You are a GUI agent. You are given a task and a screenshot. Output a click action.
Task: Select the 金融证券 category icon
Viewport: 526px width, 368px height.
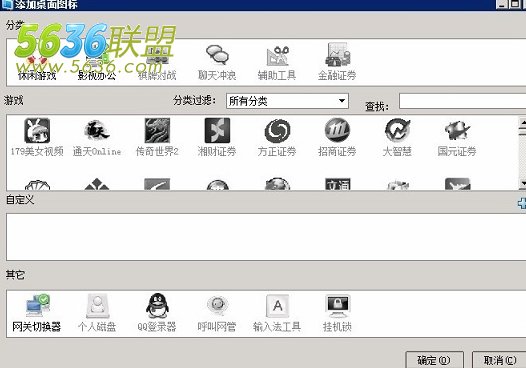point(337,54)
